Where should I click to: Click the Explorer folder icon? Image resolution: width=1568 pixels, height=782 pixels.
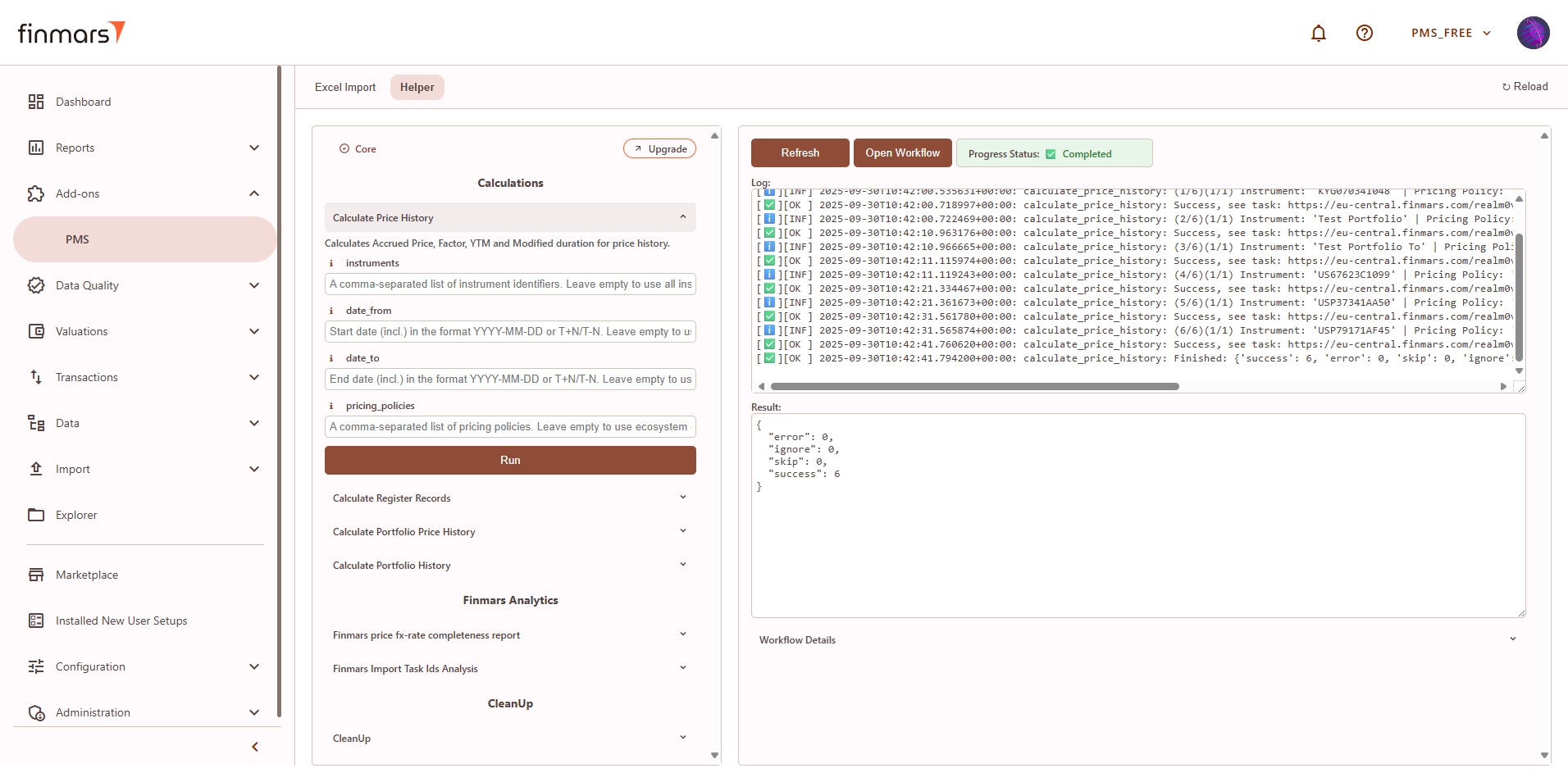tap(36, 515)
